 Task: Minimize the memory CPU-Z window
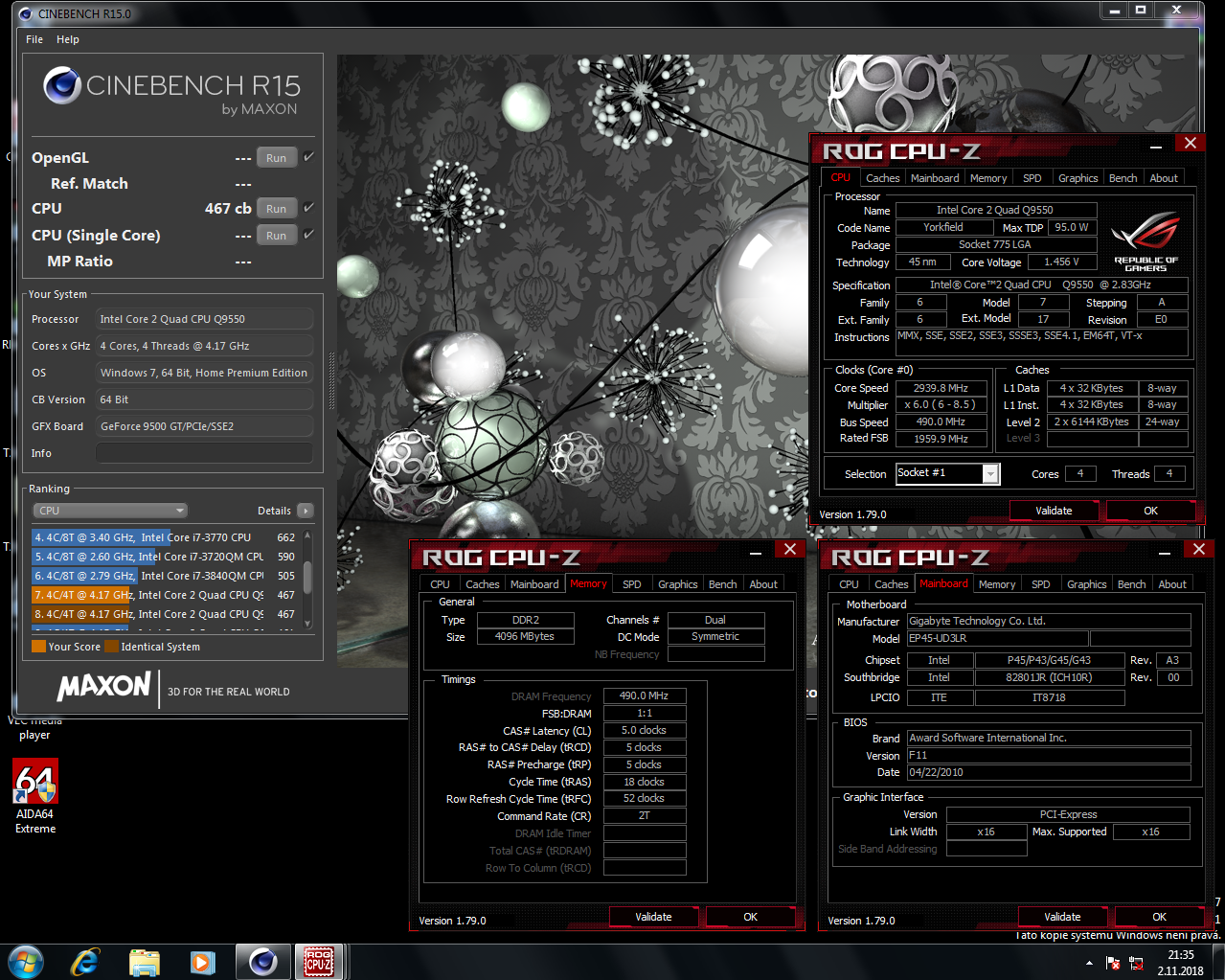click(x=756, y=552)
